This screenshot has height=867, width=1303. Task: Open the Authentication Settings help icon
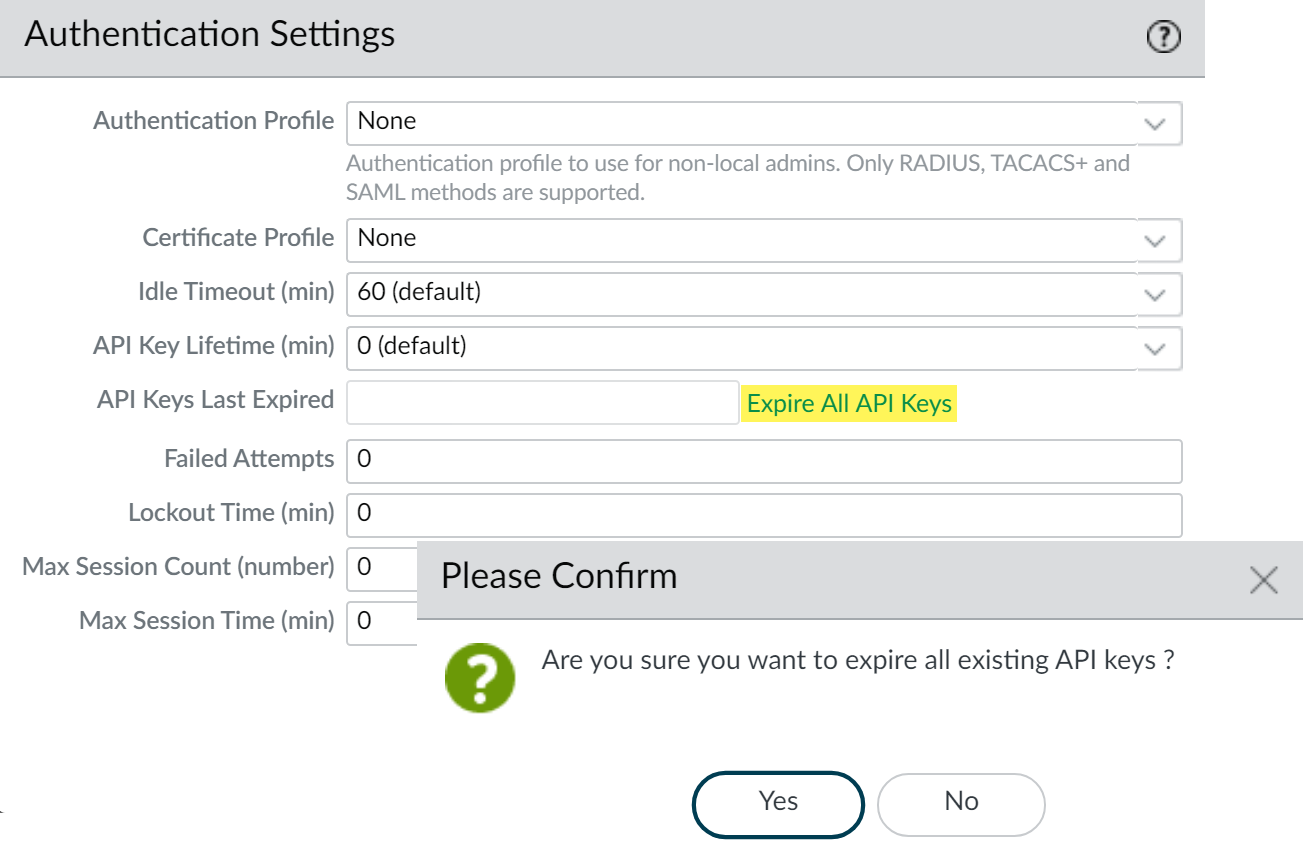coord(1163,38)
